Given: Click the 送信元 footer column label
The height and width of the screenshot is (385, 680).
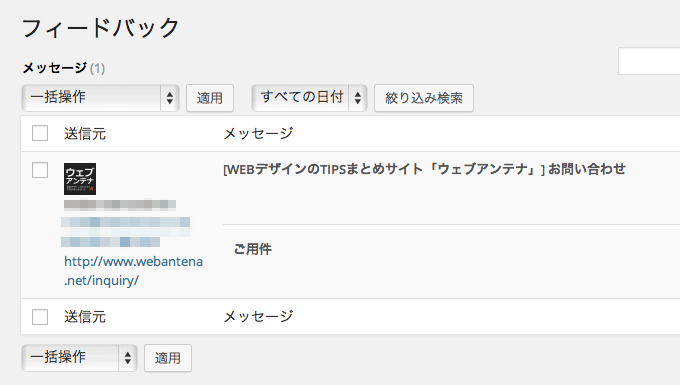Looking at the screenshot, I should pos(85,317).
